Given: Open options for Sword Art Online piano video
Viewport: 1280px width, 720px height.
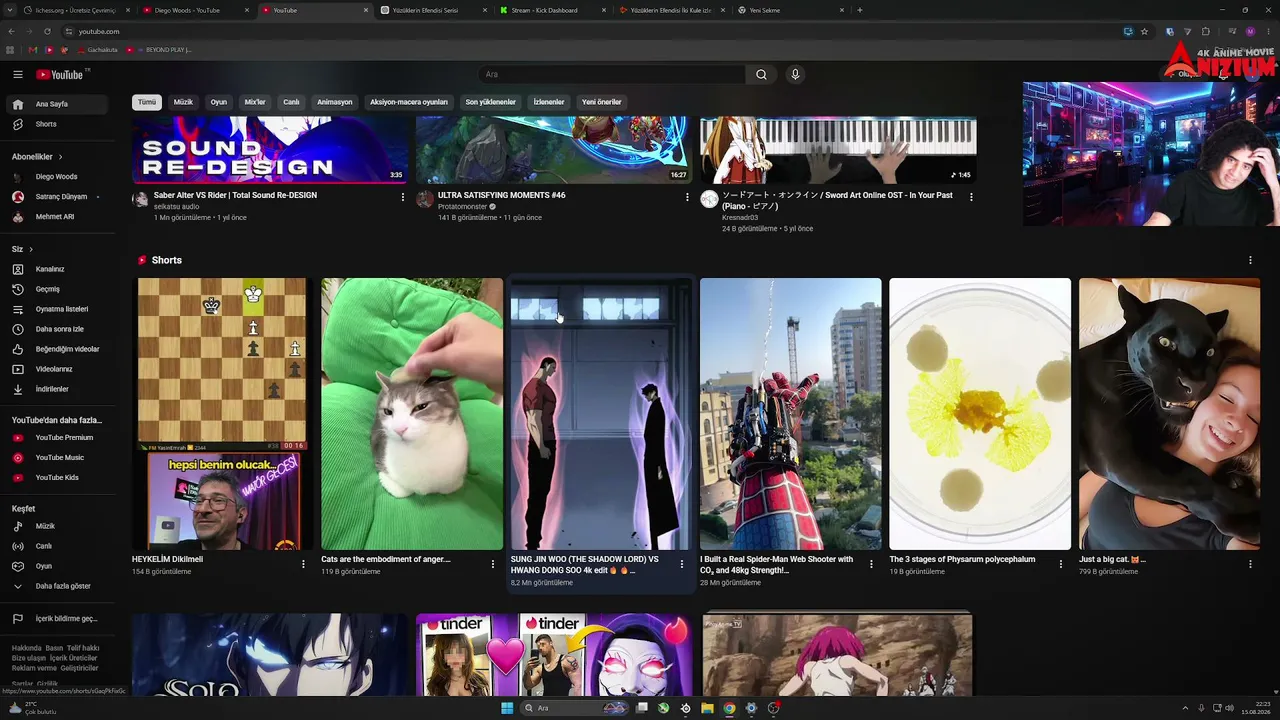Looking at the screenshot, I should point(971,197).
